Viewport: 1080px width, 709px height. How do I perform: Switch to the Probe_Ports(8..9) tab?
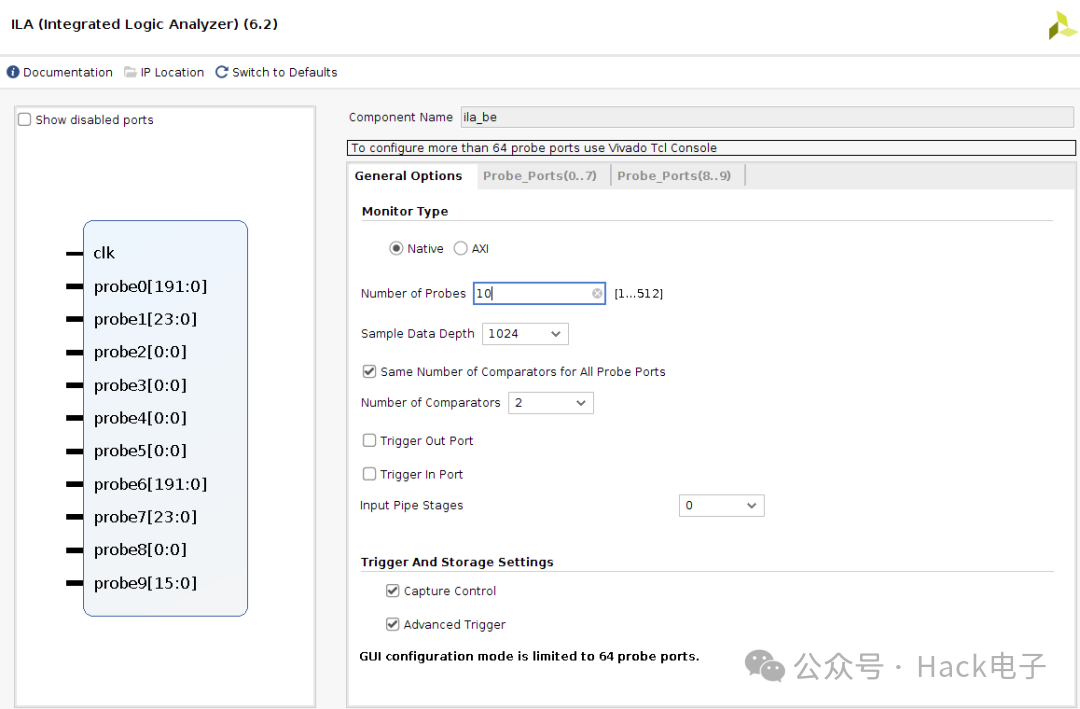point(673,176)
